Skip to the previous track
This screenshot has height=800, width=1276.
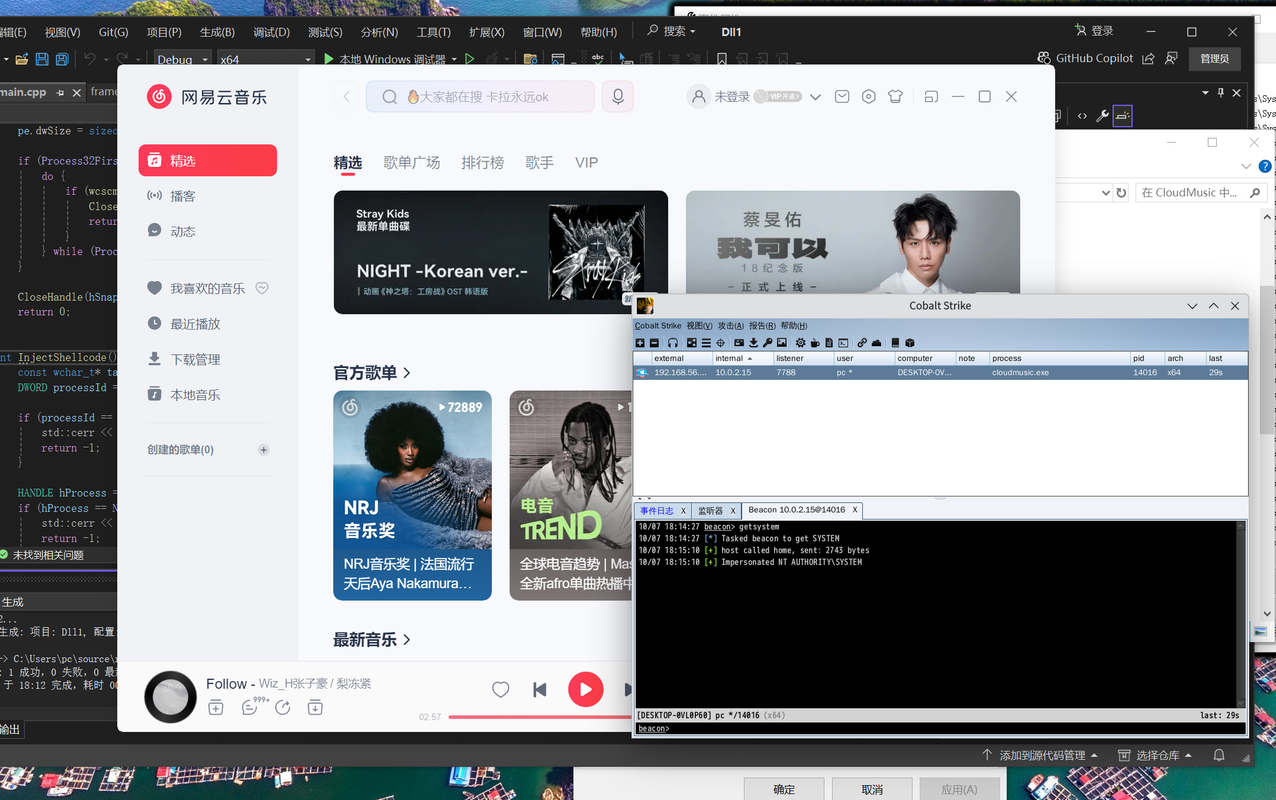(x=540, y=689)
